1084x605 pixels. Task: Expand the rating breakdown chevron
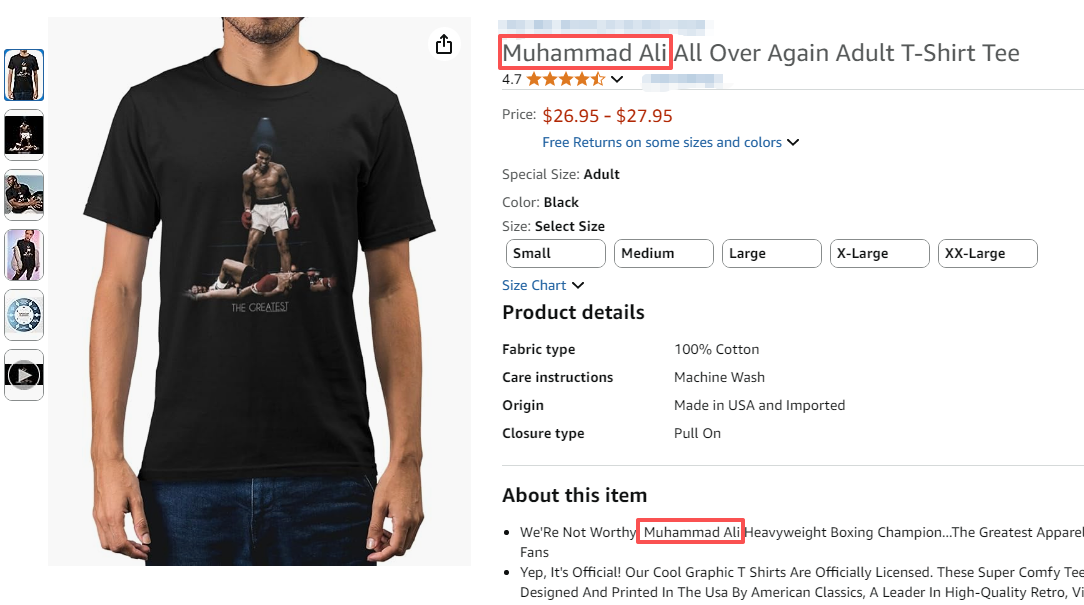pos(617,80)
